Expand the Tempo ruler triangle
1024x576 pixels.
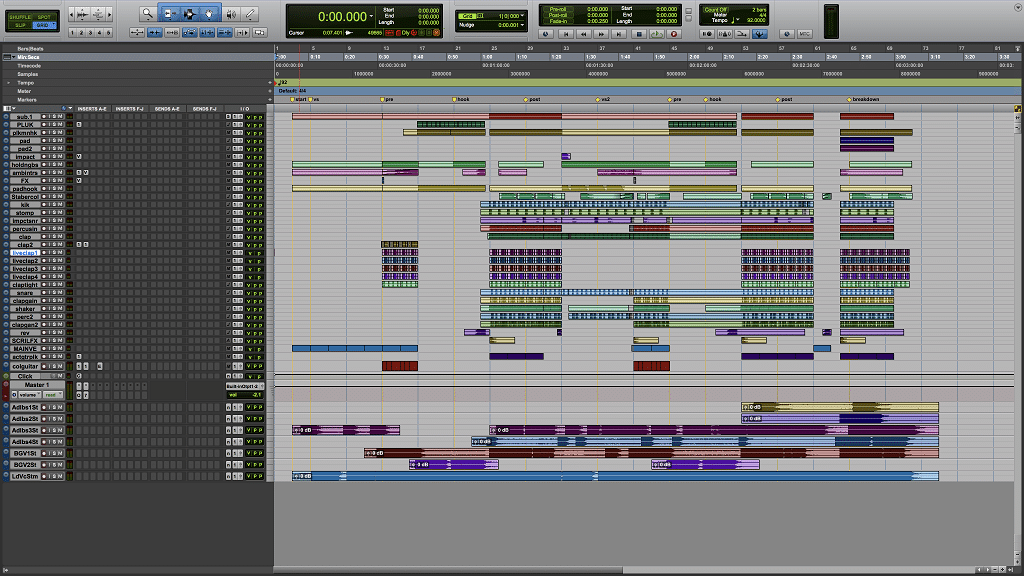8,83
